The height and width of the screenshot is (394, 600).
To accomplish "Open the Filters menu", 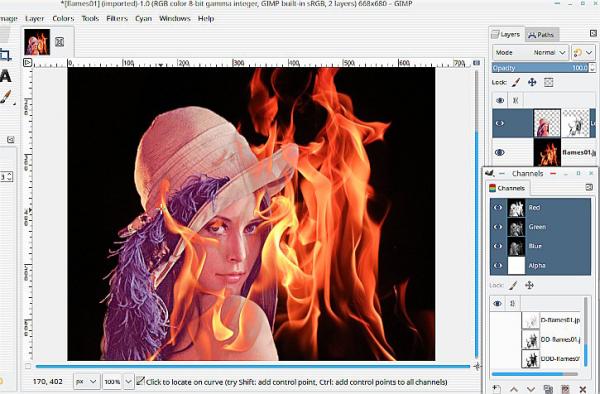I will coord(117,18).
